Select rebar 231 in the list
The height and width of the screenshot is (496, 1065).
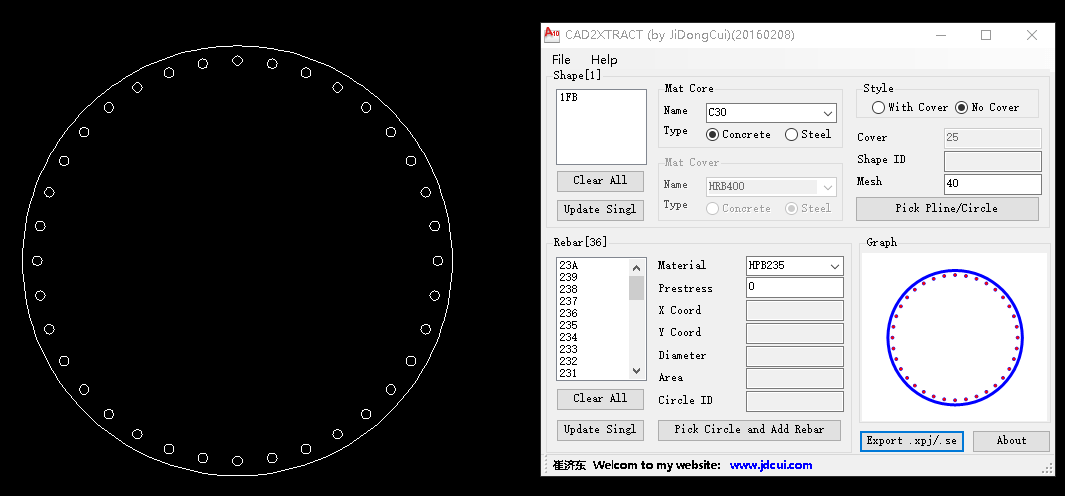tap(568, 373)
